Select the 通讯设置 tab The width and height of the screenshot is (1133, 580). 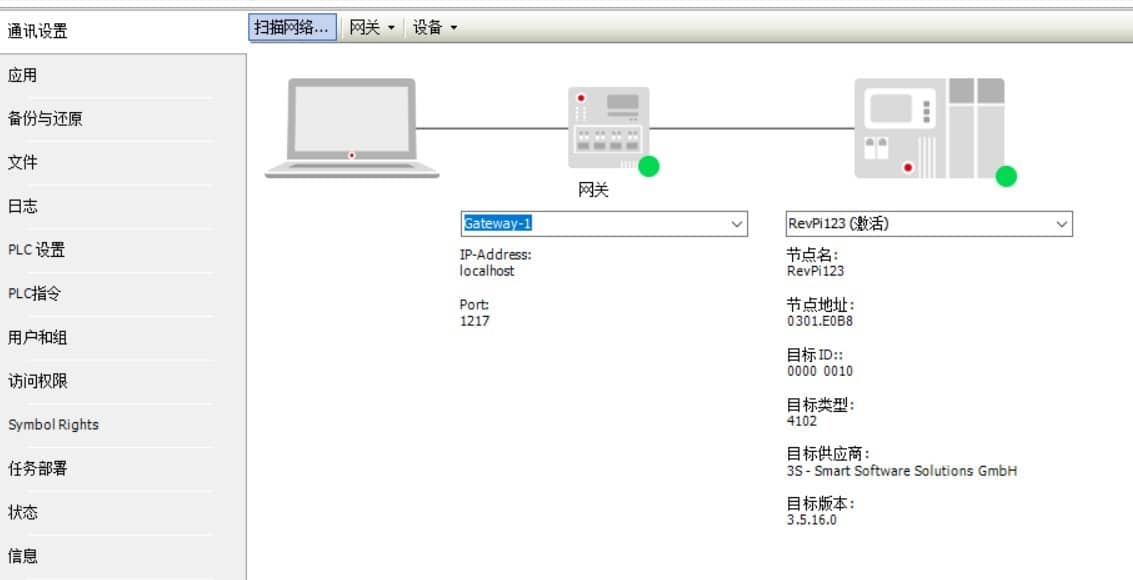click(38, 31)
